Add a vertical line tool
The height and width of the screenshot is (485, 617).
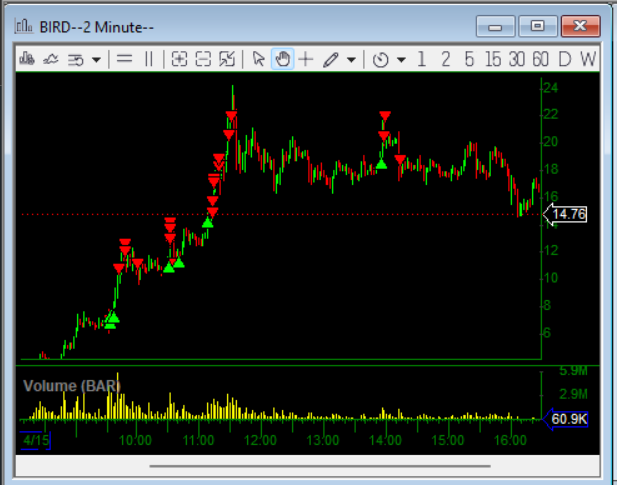(x=148, y=59)
